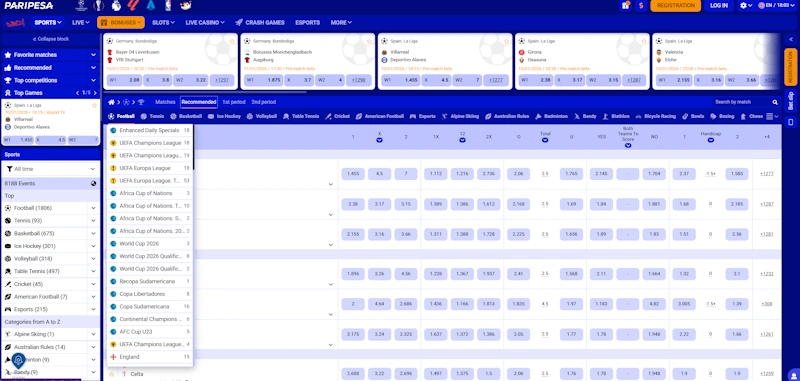Select Badminton in the sports strip
The width and height of the screenshot is (800, 381).
[552, 116]
